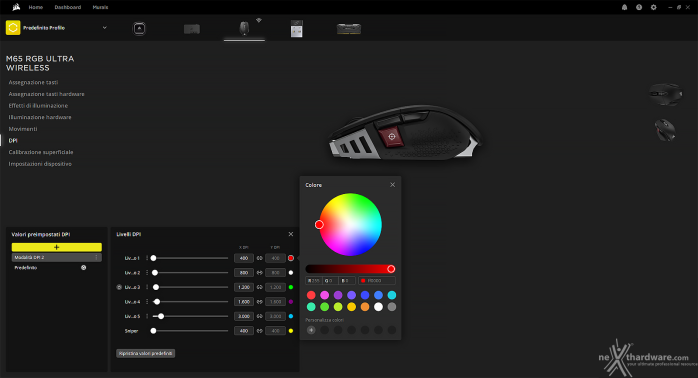
Task: Click the red sniper button on mouse
Action: click(x=391, y=136)
